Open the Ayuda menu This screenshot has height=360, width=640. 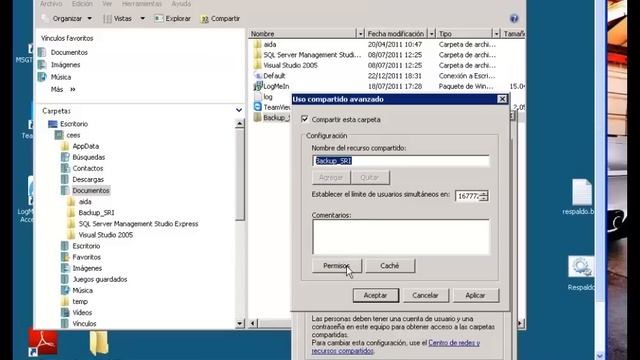(x=181, y=4)
